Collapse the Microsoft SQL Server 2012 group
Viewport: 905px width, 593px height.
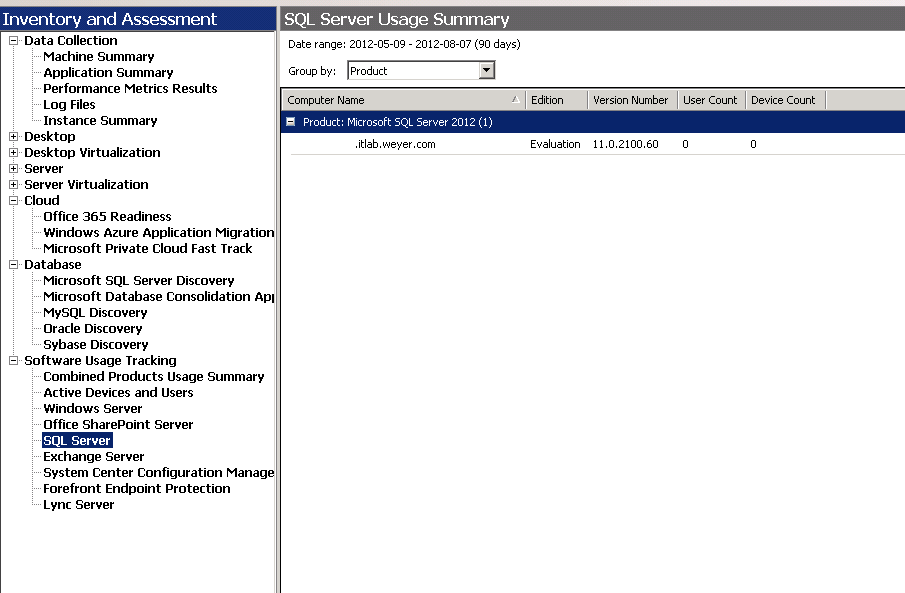(291, 122)
